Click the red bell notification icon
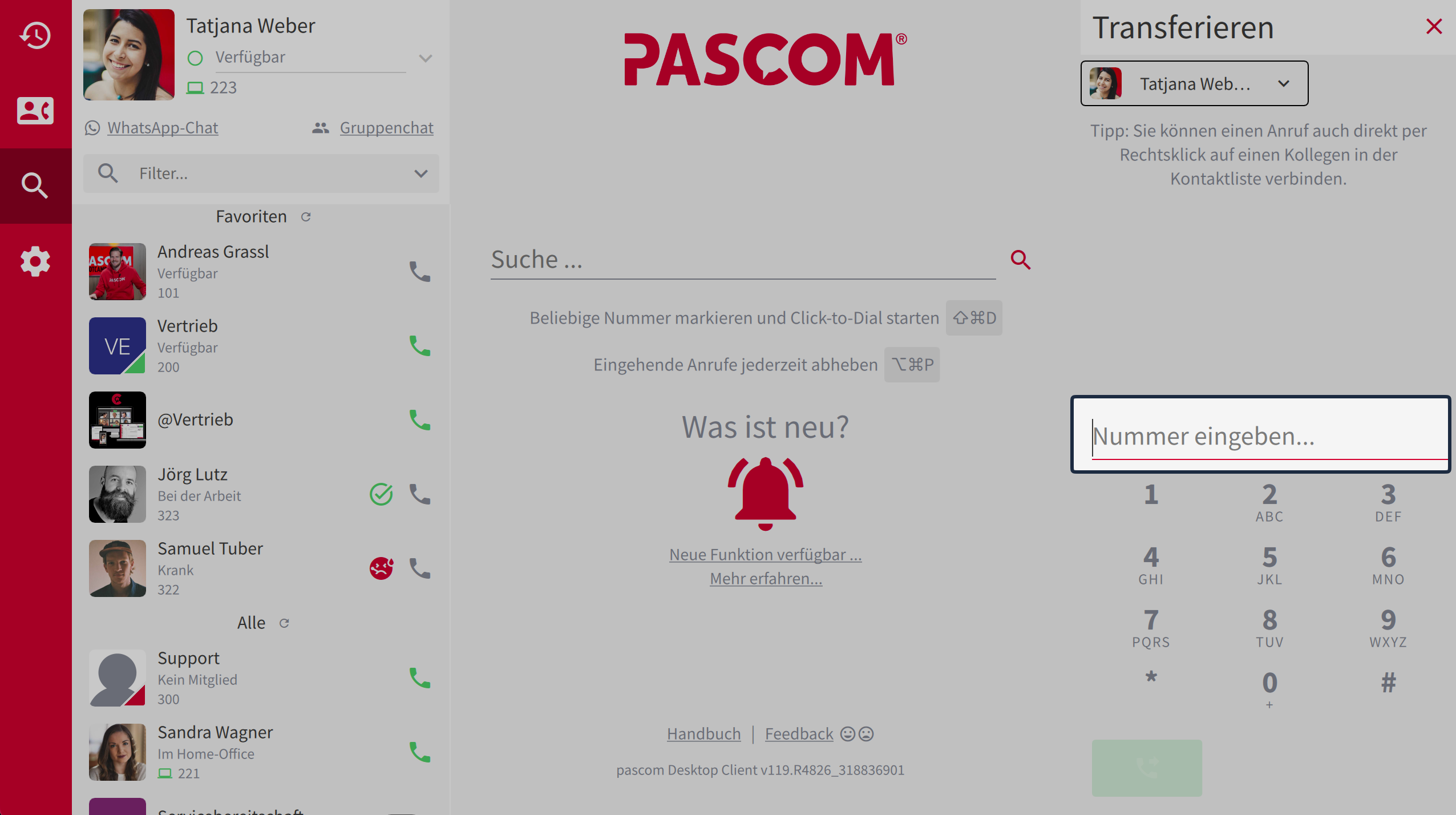This screenshot has height=815, width=1456. point(765,493)
